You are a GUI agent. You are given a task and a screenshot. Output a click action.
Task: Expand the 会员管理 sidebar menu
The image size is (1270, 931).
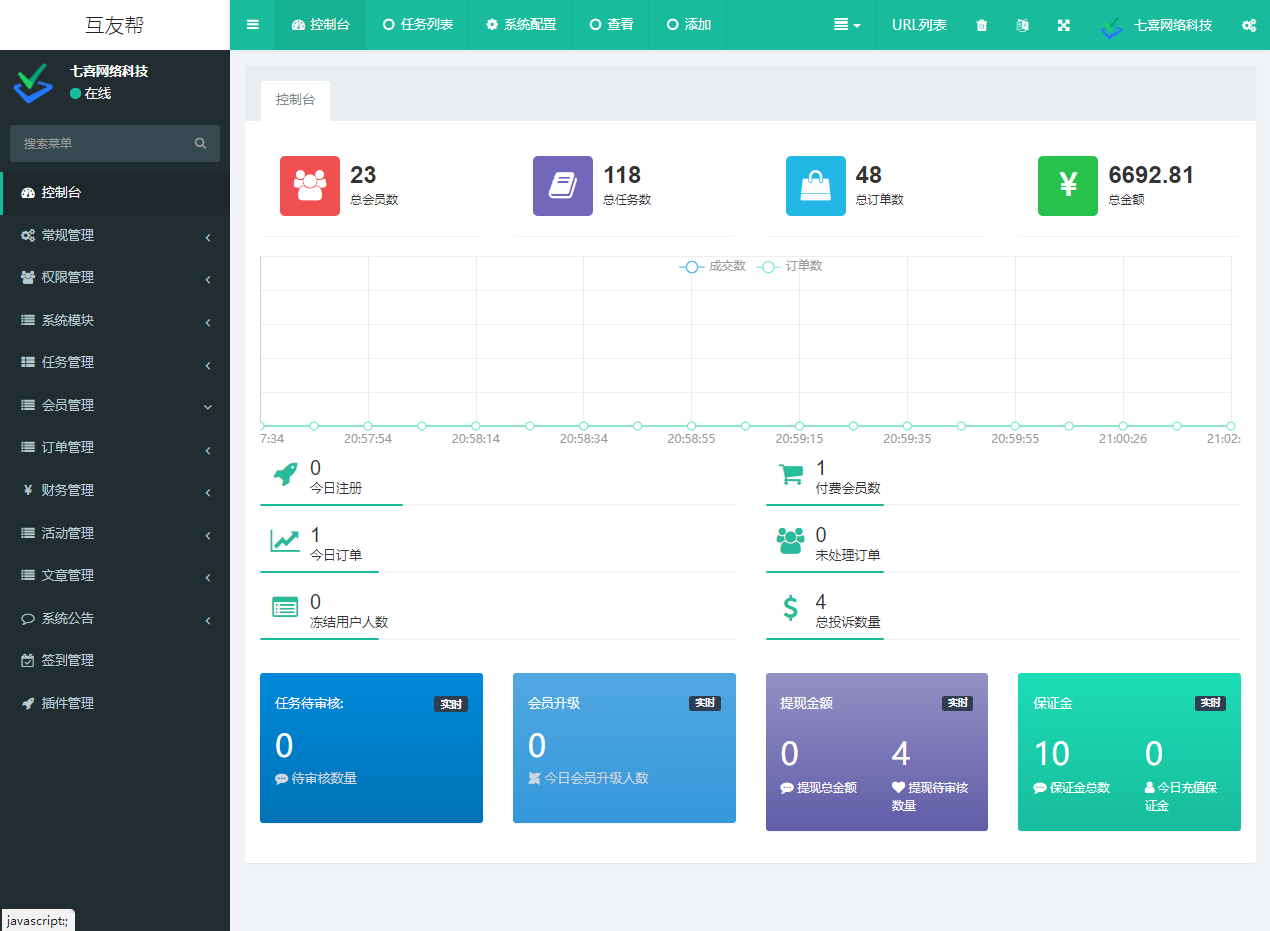pos(115,406)
